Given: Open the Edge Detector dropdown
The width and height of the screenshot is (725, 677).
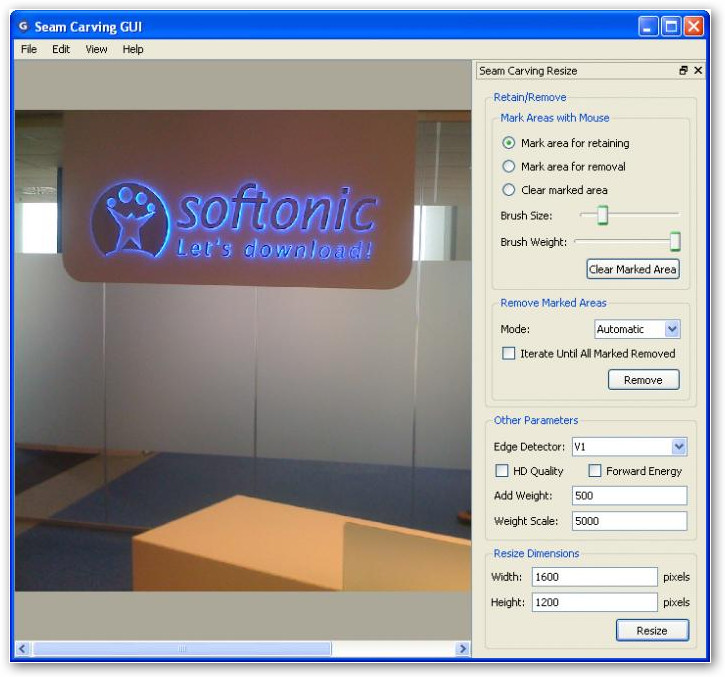Looking at the screenshot, I should pos(629,447).
